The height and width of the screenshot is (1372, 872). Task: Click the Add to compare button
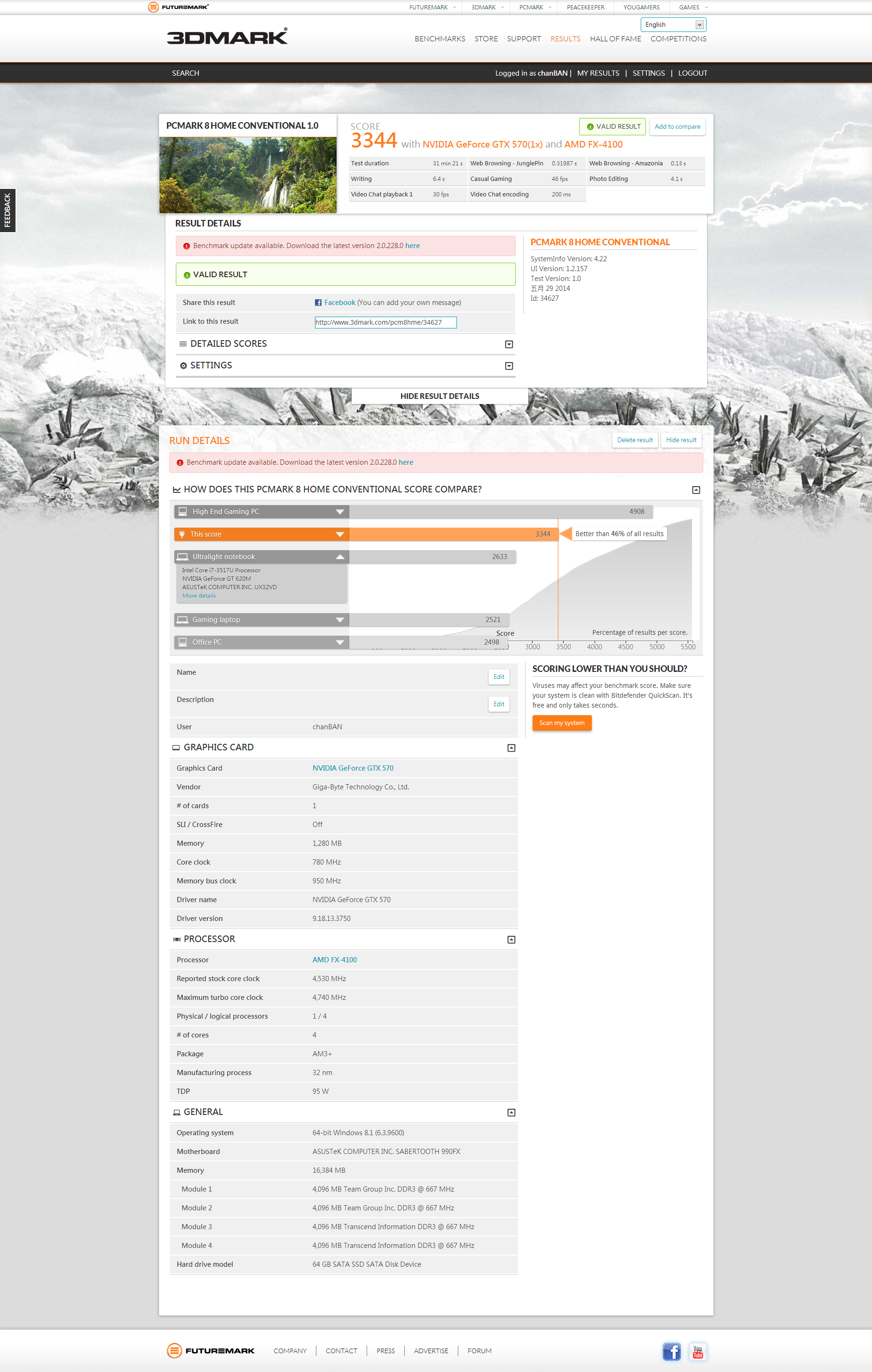pos(677,126)
